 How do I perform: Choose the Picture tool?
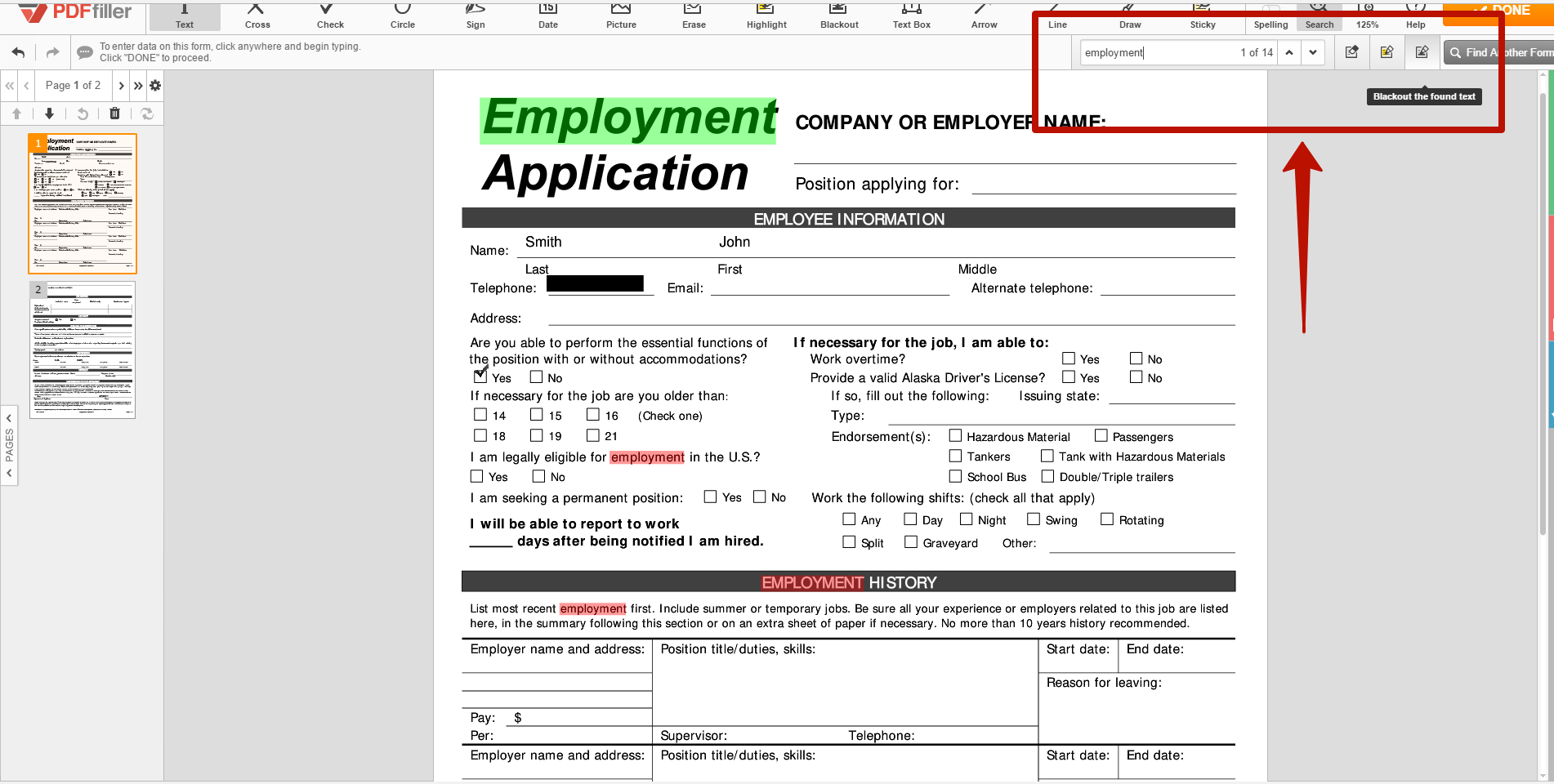click(621, 16)
